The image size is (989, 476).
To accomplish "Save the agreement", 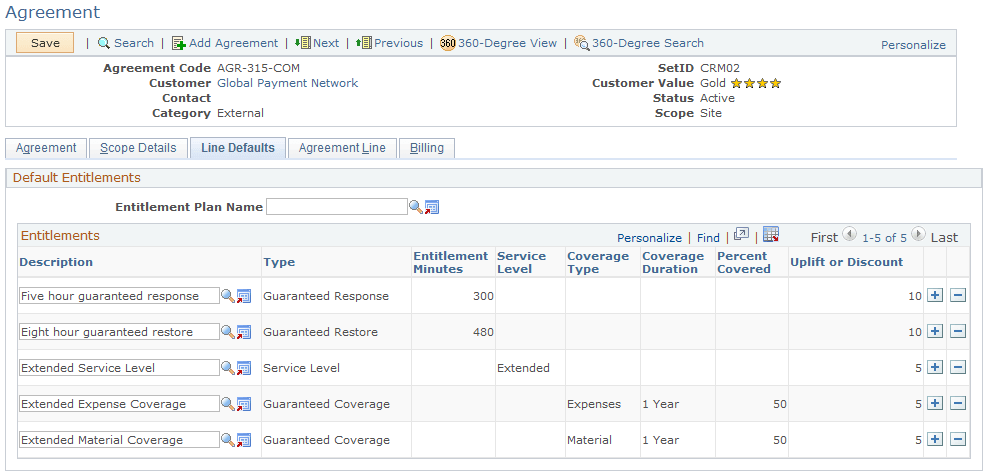I will (45, 43).
